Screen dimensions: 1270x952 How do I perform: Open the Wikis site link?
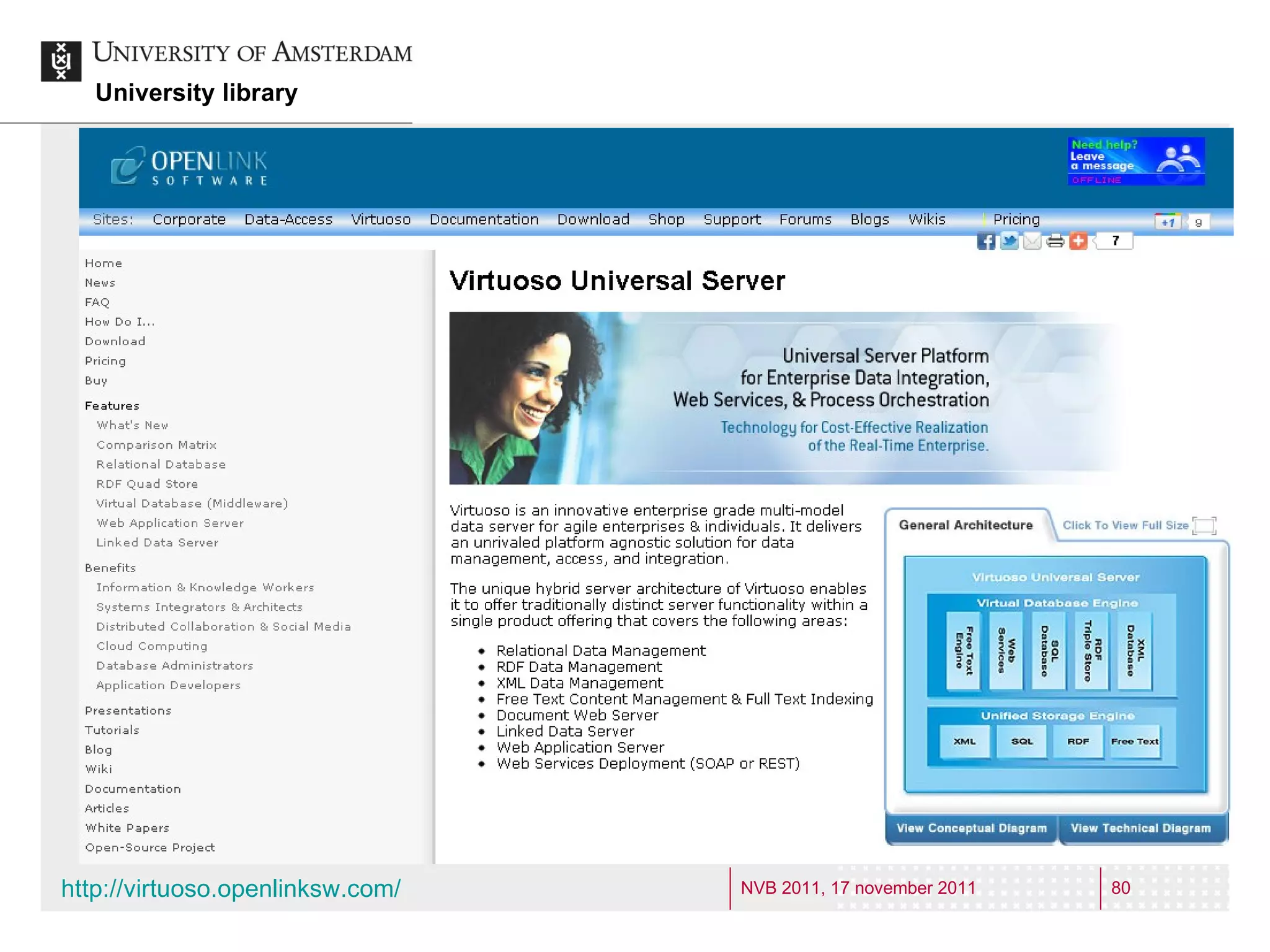pos(927,219)
